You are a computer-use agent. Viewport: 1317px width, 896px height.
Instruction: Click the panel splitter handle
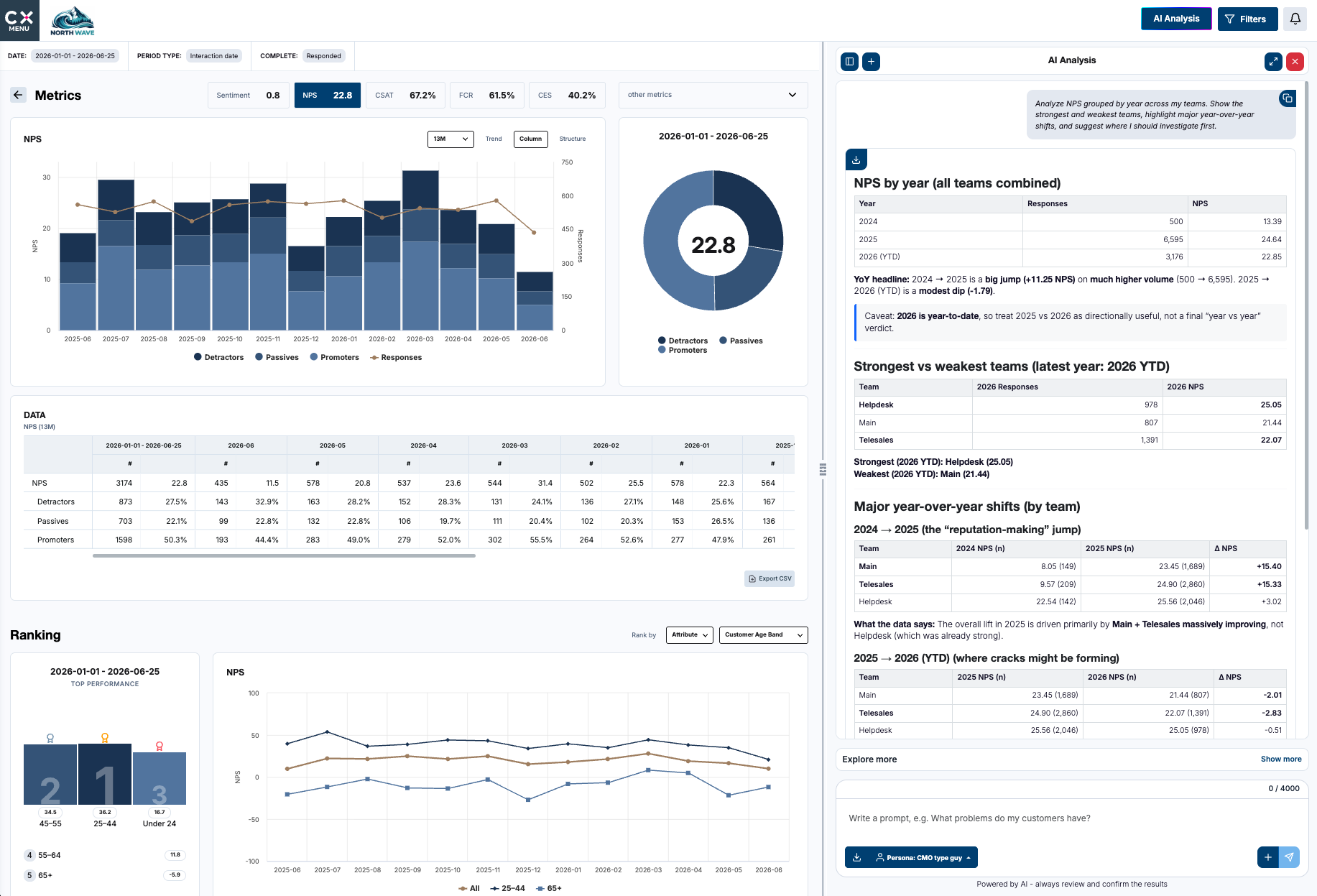[x=823, y=469]
